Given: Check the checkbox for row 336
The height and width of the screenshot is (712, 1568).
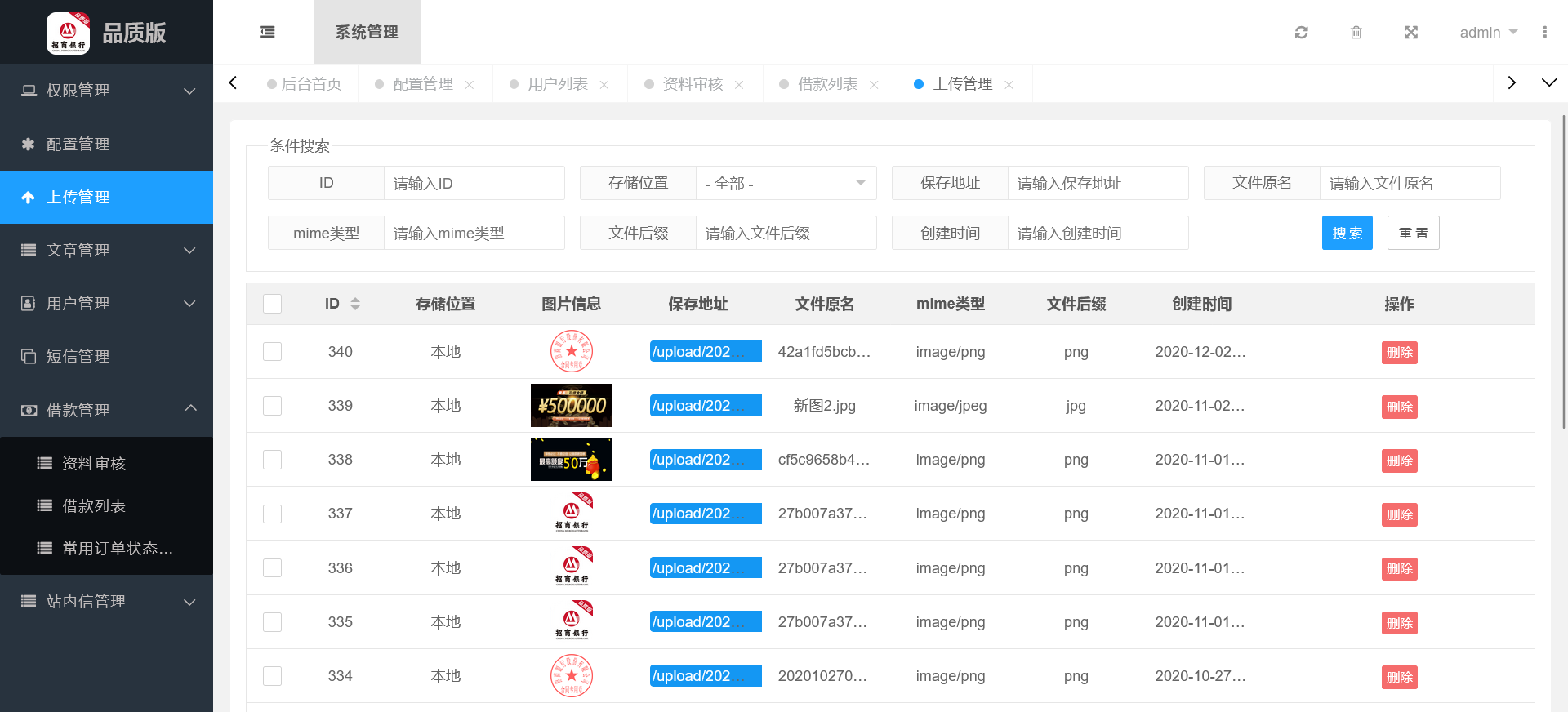Looking at the screenshot, I should click(273, 567).
